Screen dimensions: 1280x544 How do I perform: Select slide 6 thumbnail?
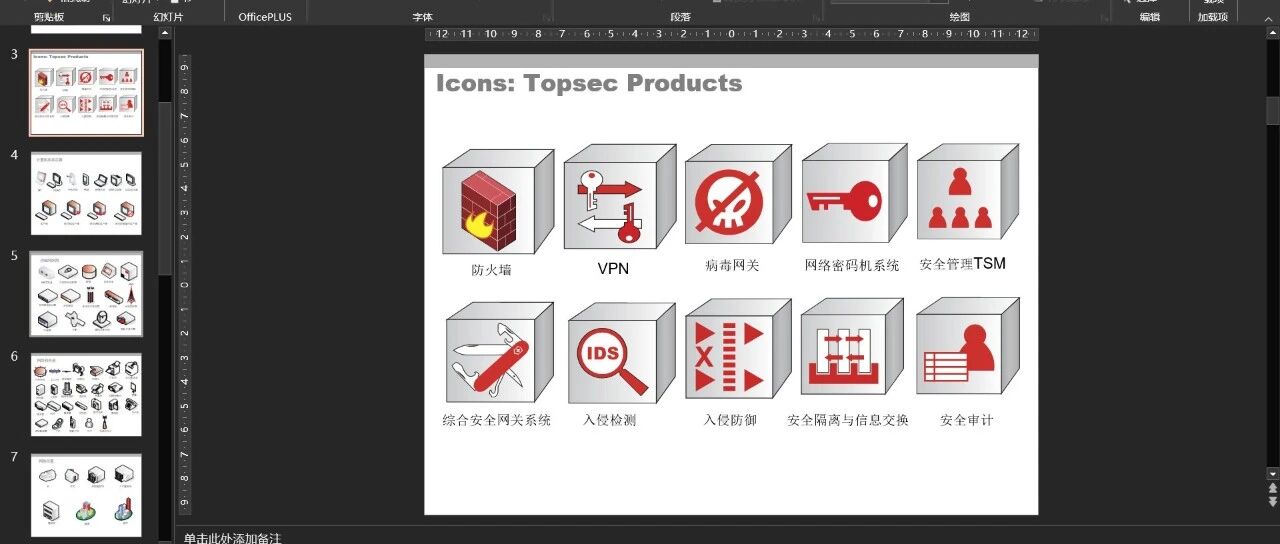(x=86, y=394)
